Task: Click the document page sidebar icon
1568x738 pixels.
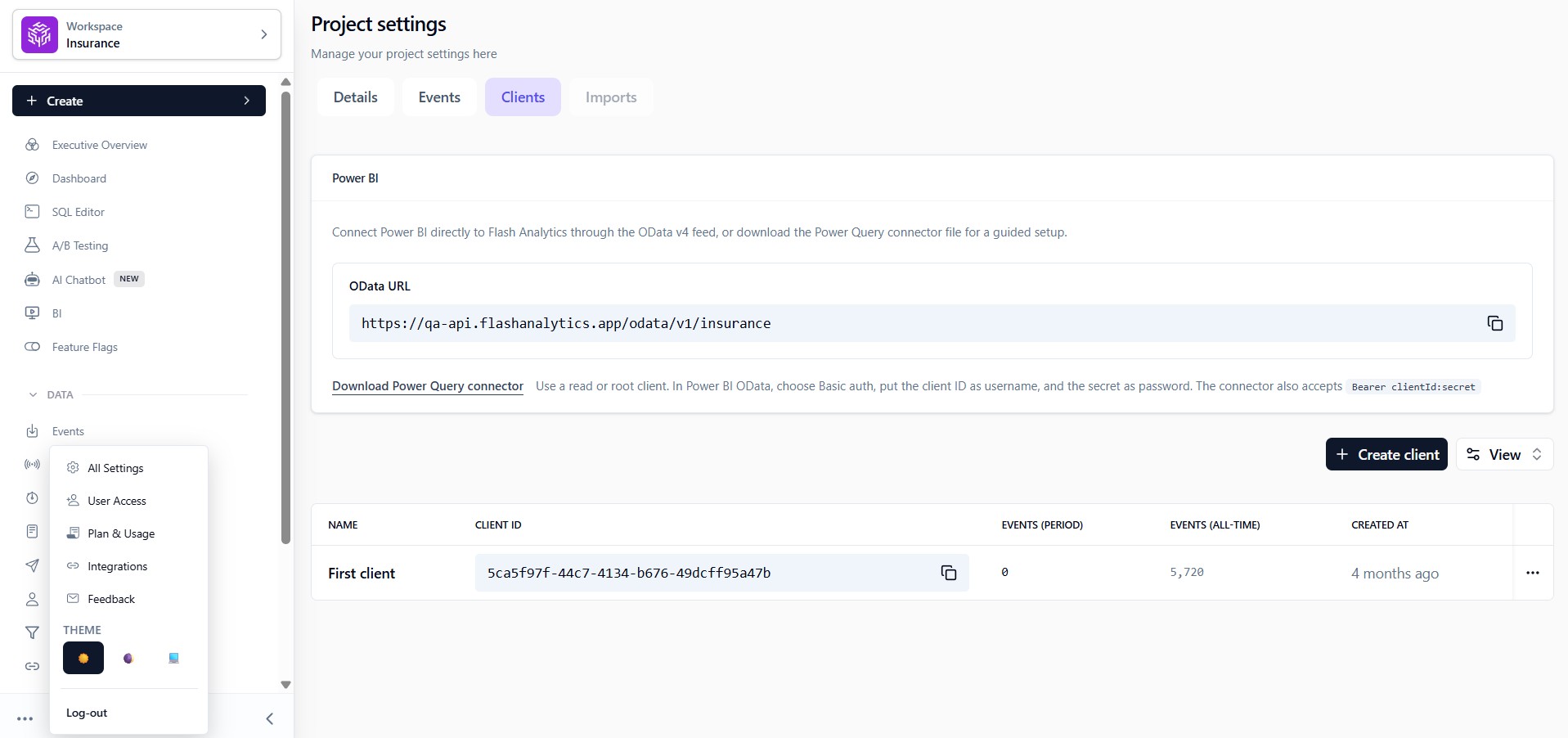Action: (x=32, y=532)
